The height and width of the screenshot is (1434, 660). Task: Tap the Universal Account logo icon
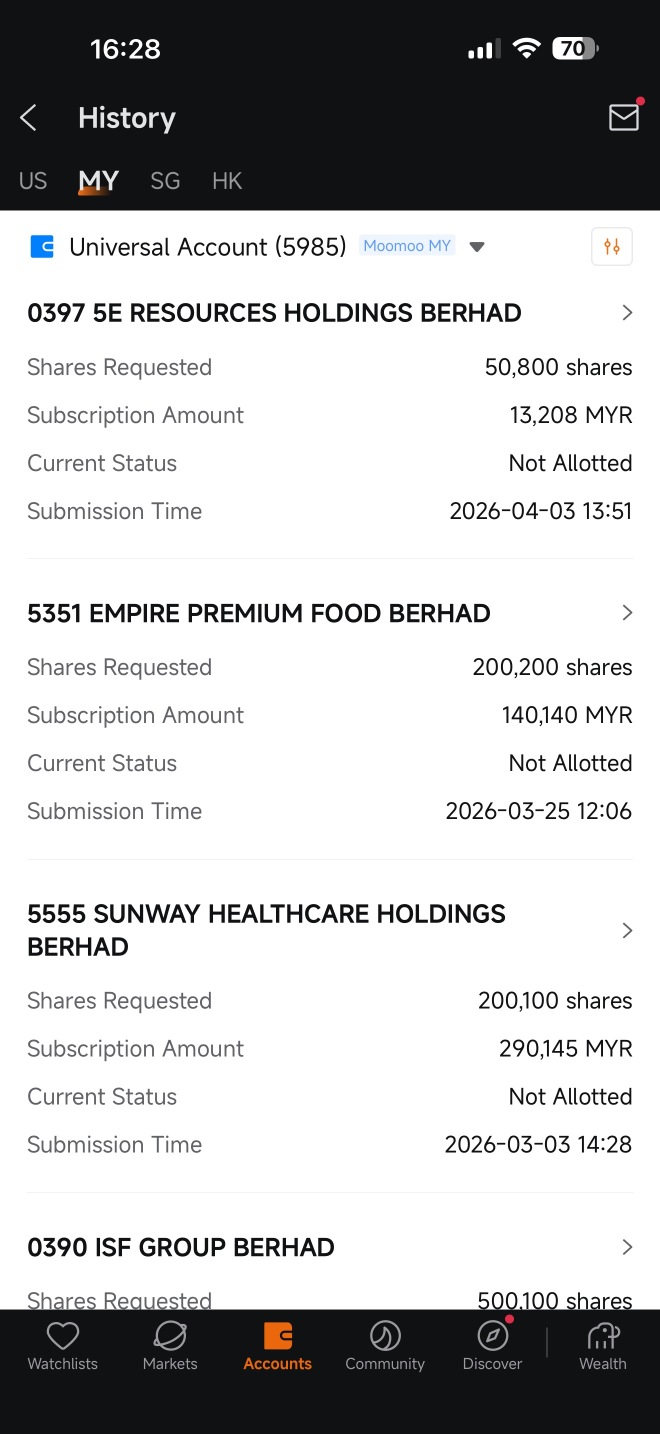click(42, 246)
